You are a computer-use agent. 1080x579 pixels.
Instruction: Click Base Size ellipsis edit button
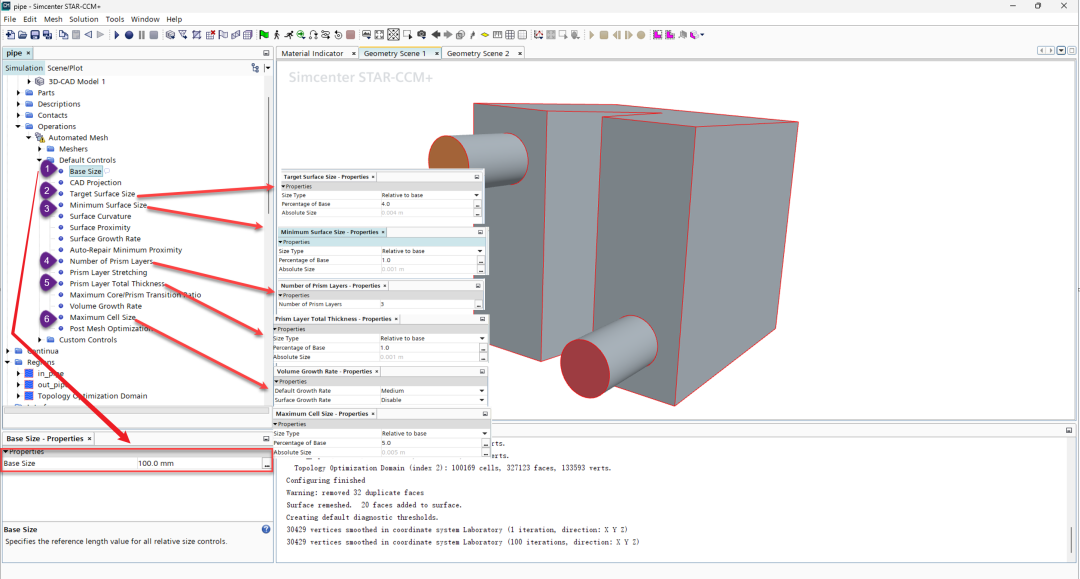tap(267, 464)
